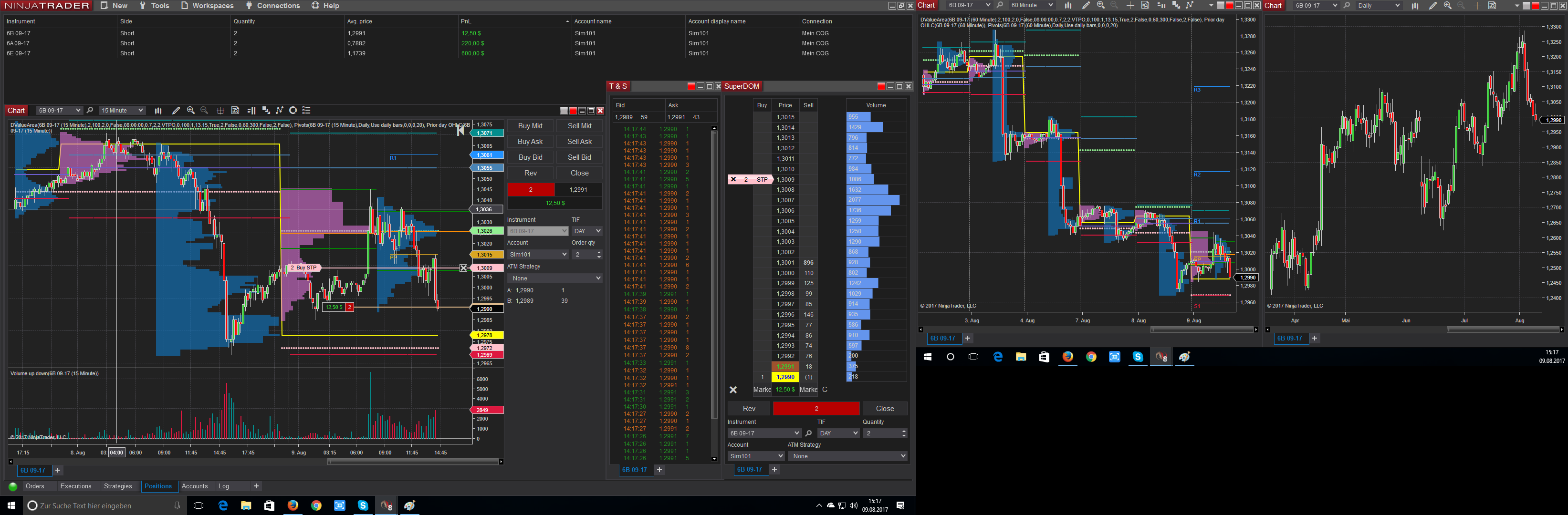Screen dimensions: 1568x515
Task: Open bar type selector in 60 Minute chart
Action: tap(1067, 5)
